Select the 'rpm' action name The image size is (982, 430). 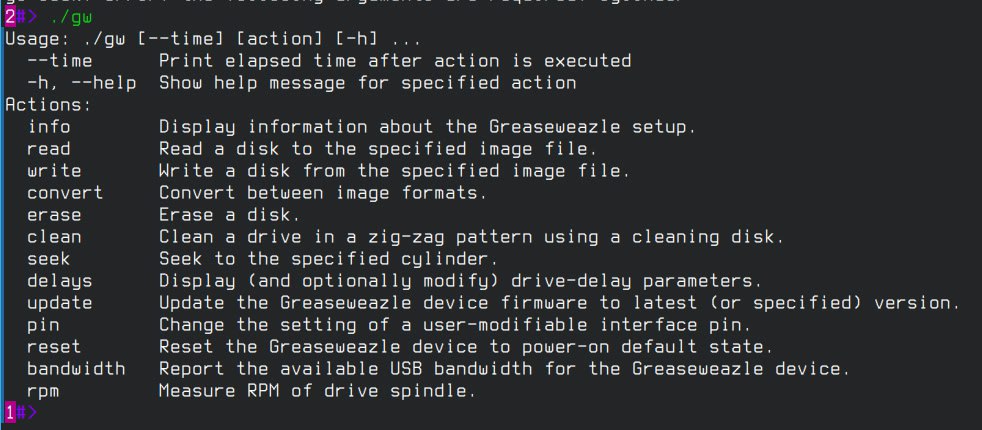(x=43, y=390)
